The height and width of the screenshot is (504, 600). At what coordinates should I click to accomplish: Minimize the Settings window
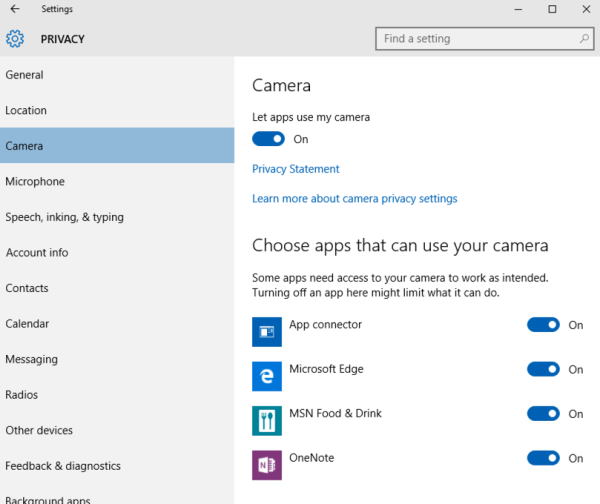[x=518, y=9]
